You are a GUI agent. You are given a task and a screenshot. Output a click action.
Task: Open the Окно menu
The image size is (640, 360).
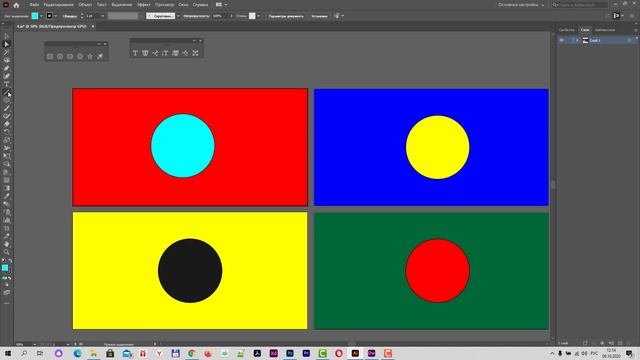[183, 5]
